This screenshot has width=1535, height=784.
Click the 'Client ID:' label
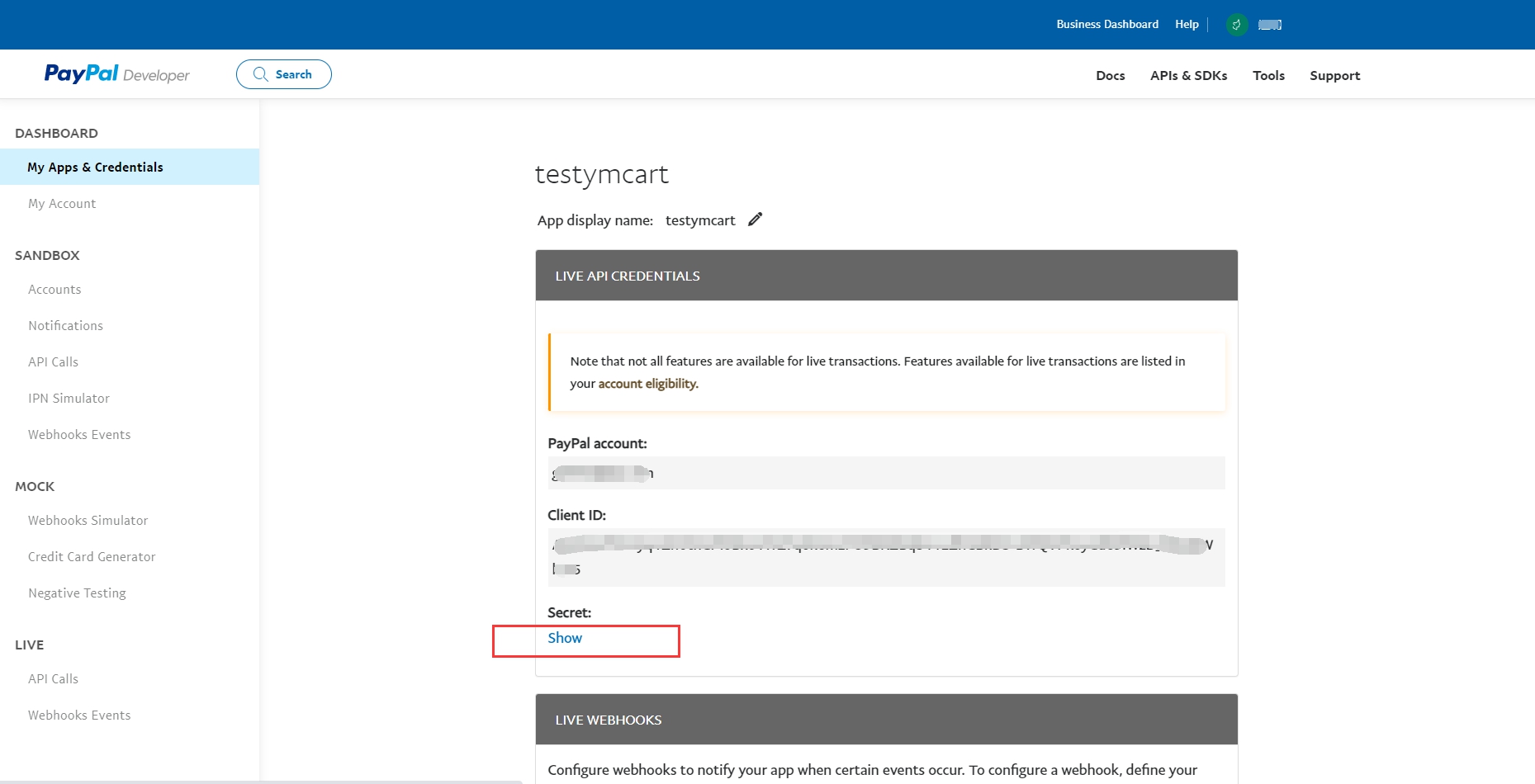pos(576,515)
